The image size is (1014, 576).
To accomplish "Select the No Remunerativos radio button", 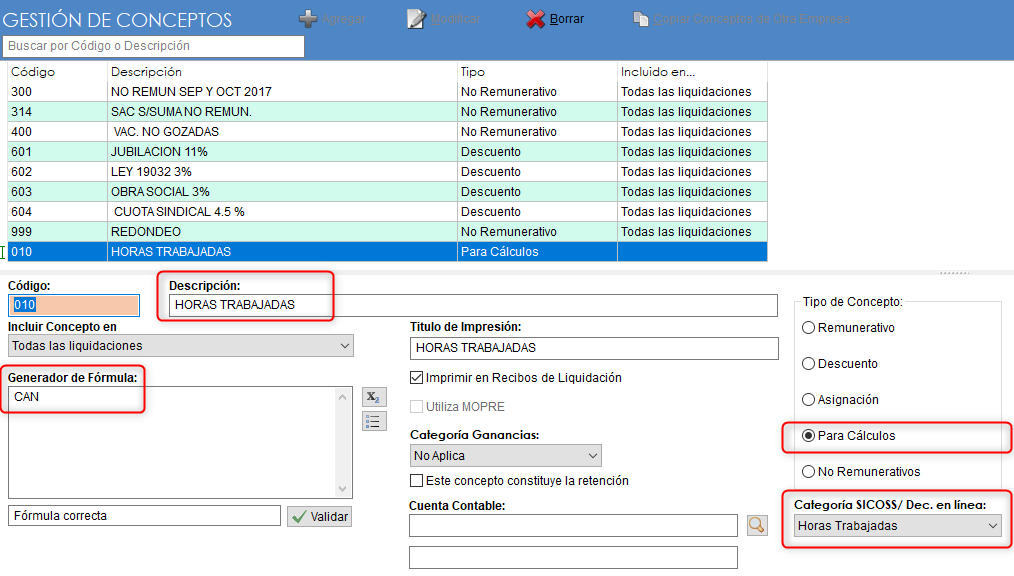I will (x=808, y=471).
